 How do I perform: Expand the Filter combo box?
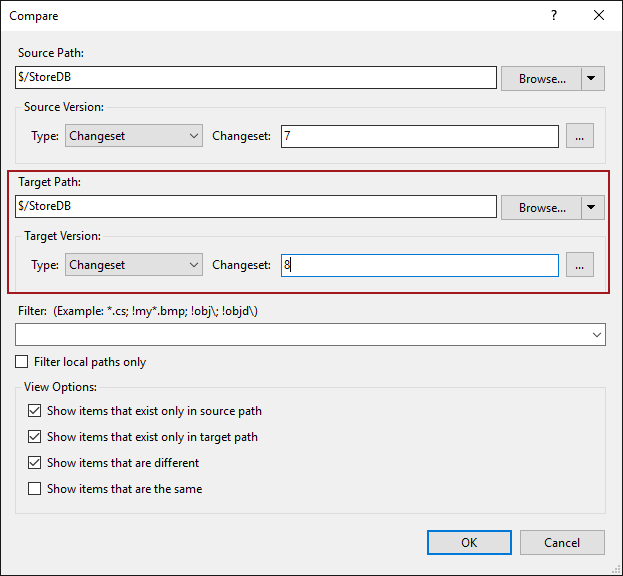[597, 334]
